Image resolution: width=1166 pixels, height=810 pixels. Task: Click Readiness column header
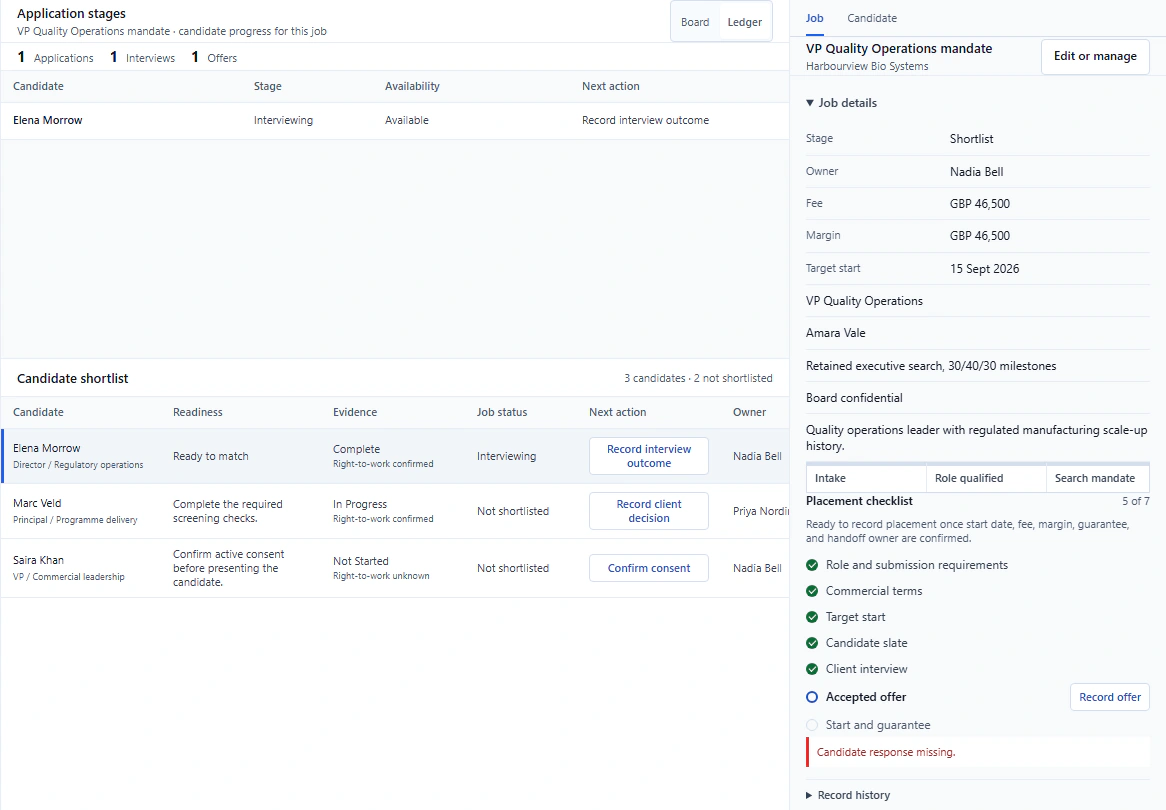pyautogui.click(x=198, y=412)
